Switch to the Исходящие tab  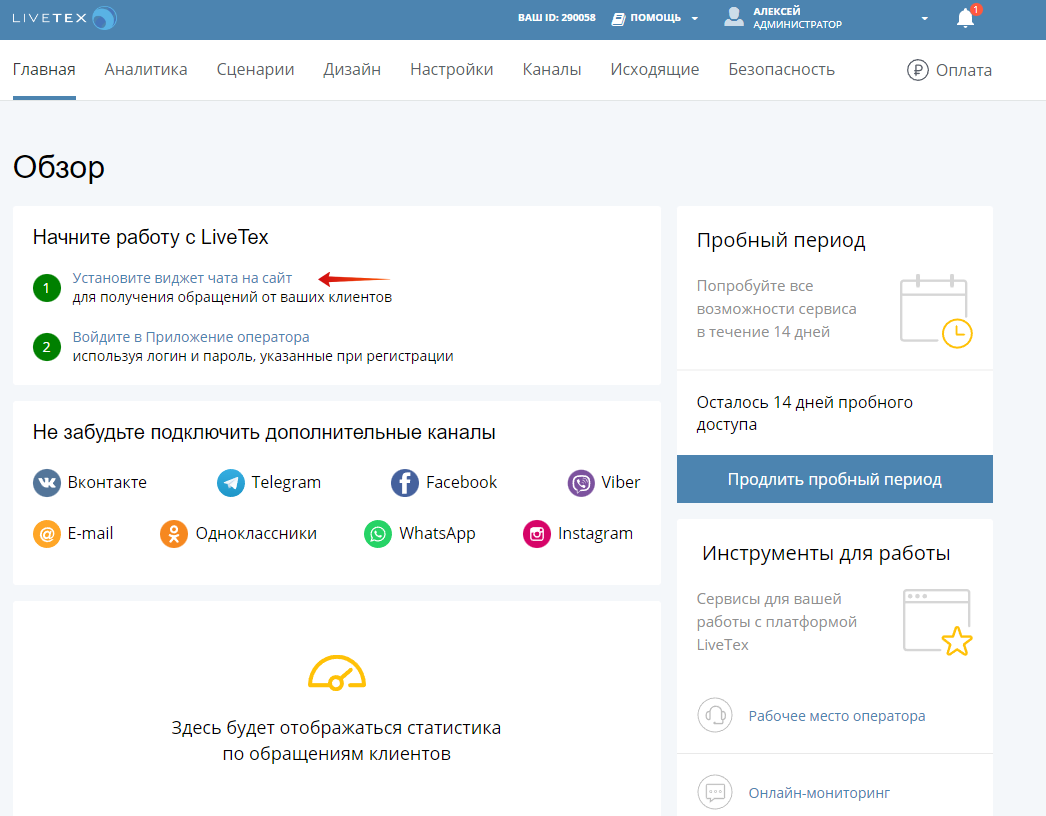654,69
